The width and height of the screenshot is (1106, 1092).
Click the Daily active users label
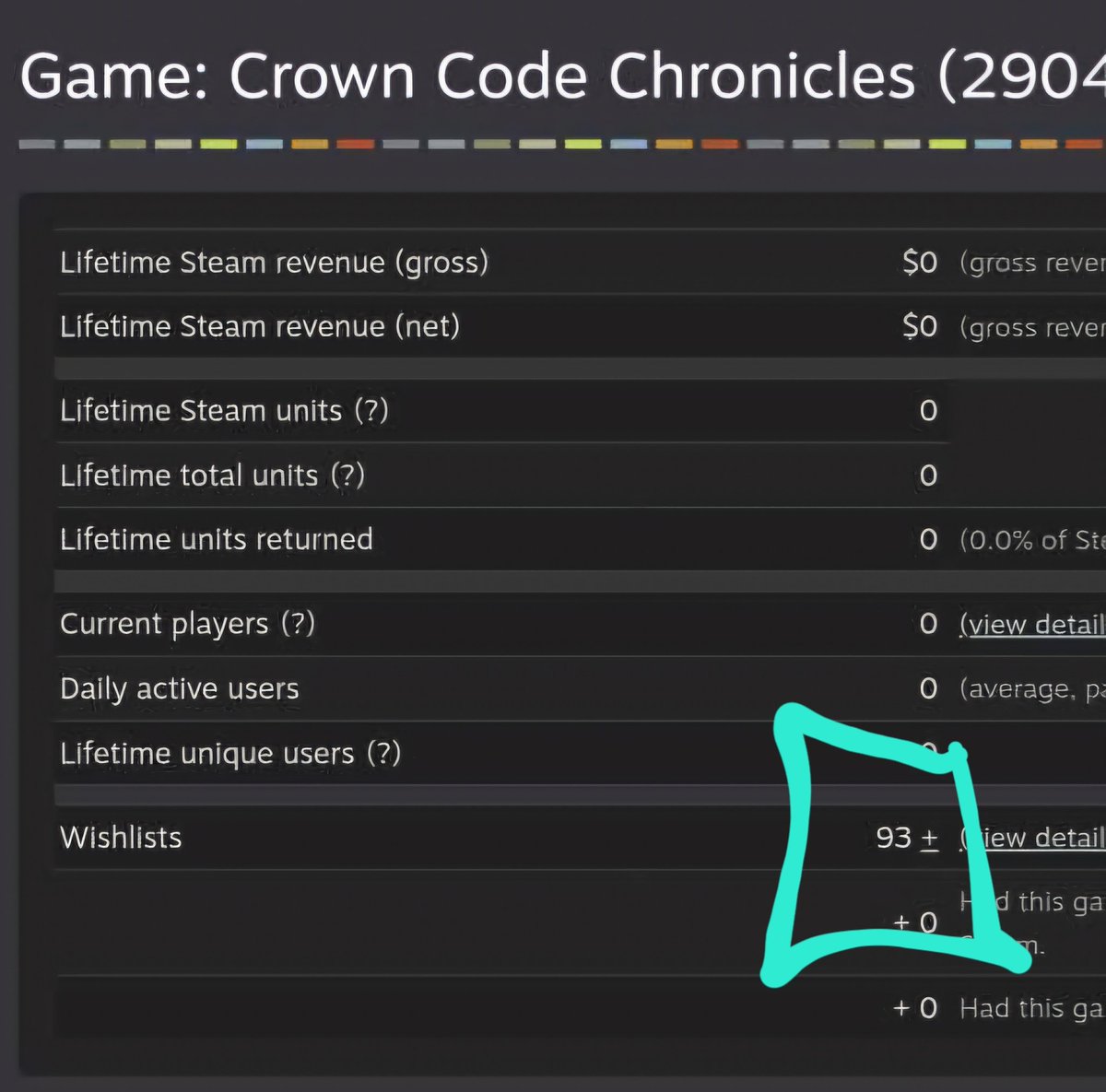180,689
